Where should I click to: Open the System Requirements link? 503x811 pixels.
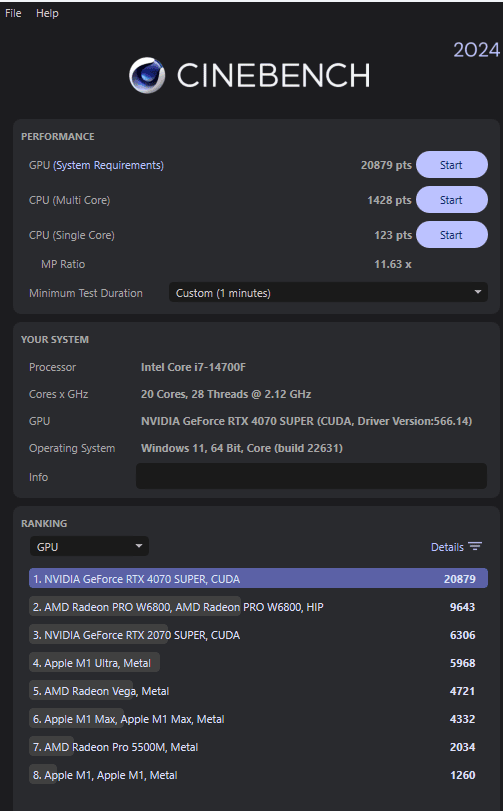[108, 166]
